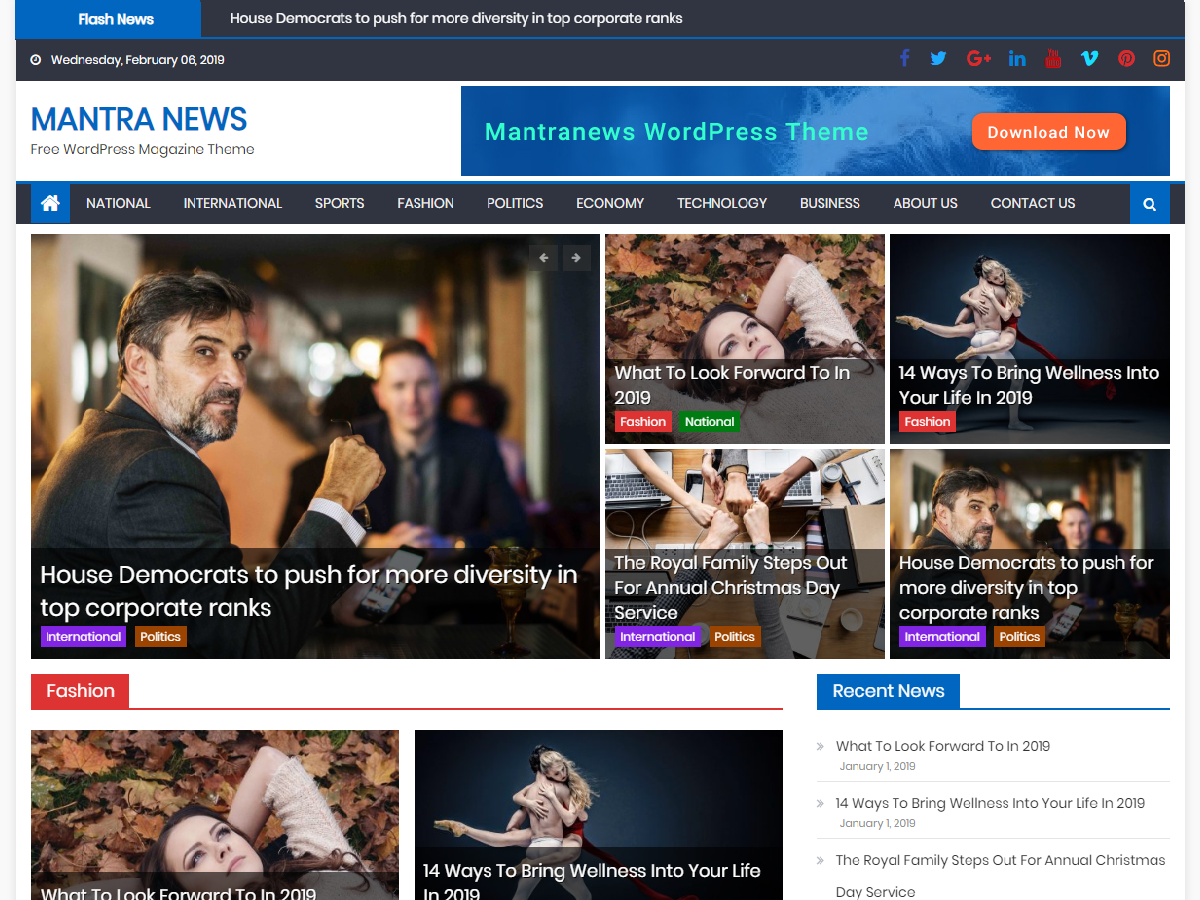Open the Sports menu item

coord(339,203)
